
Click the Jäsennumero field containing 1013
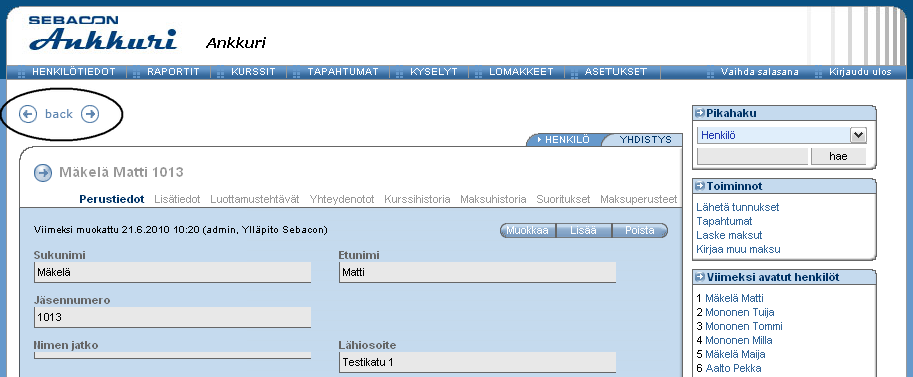[172, 317]
